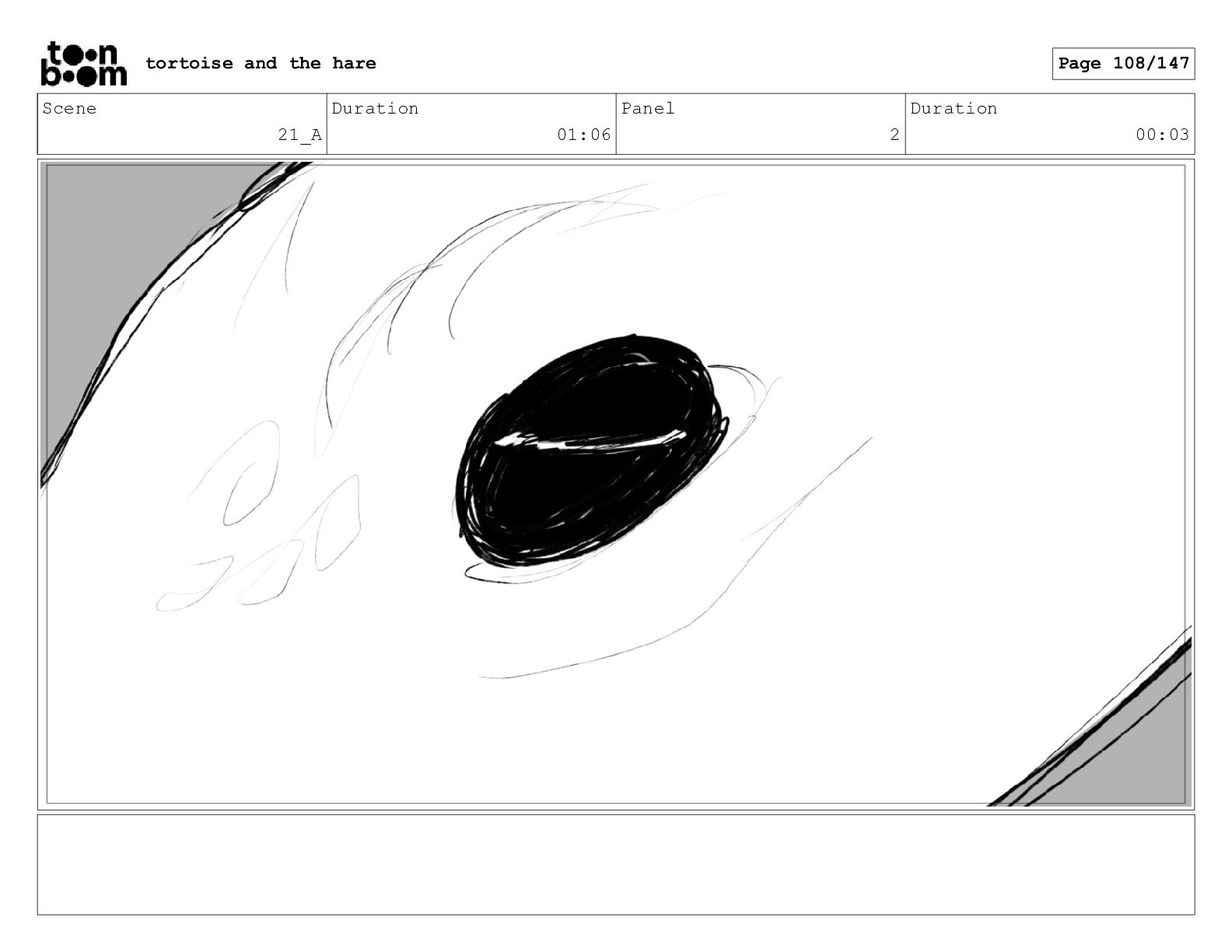Screen dimensions: 1232x952
Task: Click the 'Page 108/147' box
Action: coord(1123,63)
